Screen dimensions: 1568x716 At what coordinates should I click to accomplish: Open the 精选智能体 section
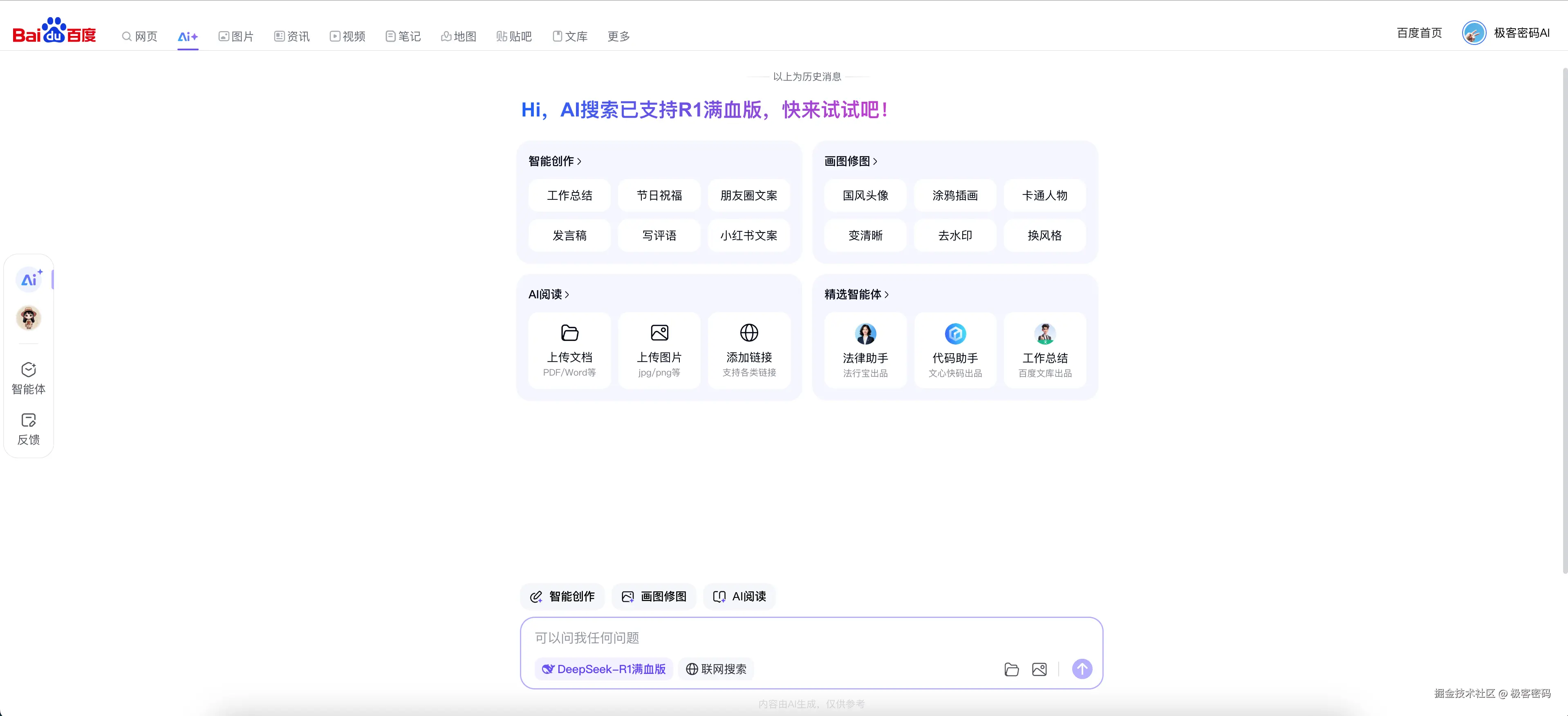click(858, 294)
